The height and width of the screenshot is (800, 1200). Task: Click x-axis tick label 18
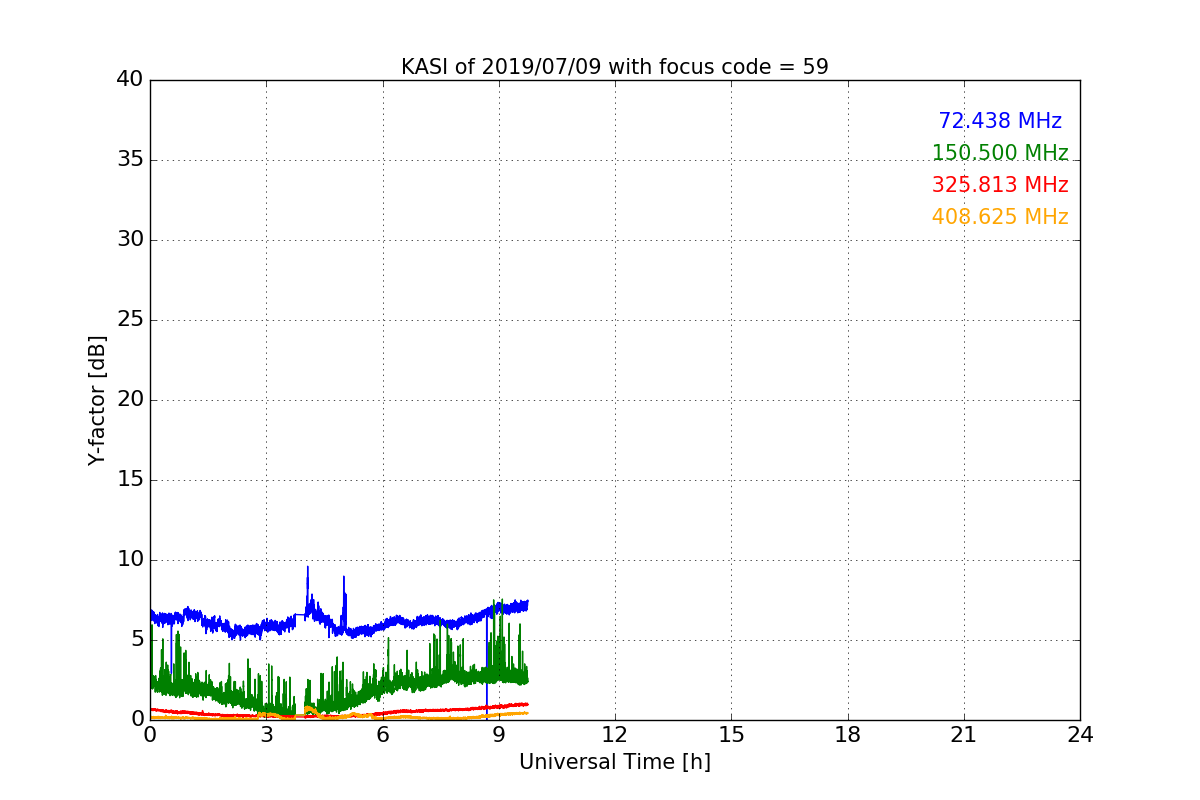pyautogui.click(x=848, y=735)
